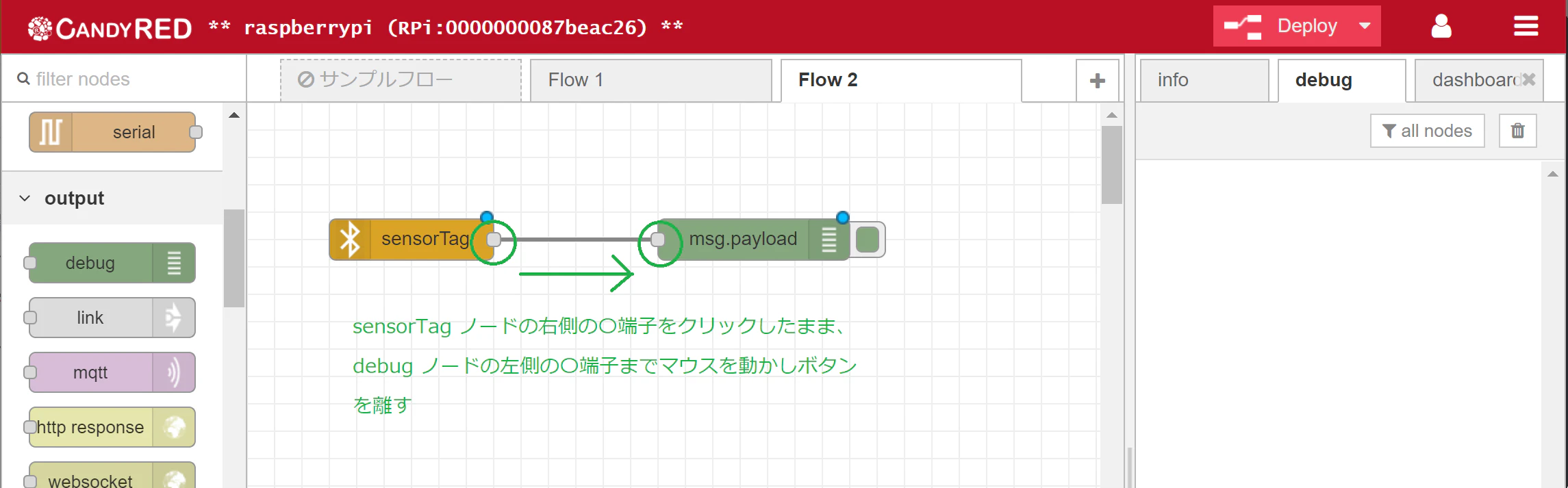This screenshot has width=1568, height=488.
Task: Click the http response globe icon
Action: [174, 427]
